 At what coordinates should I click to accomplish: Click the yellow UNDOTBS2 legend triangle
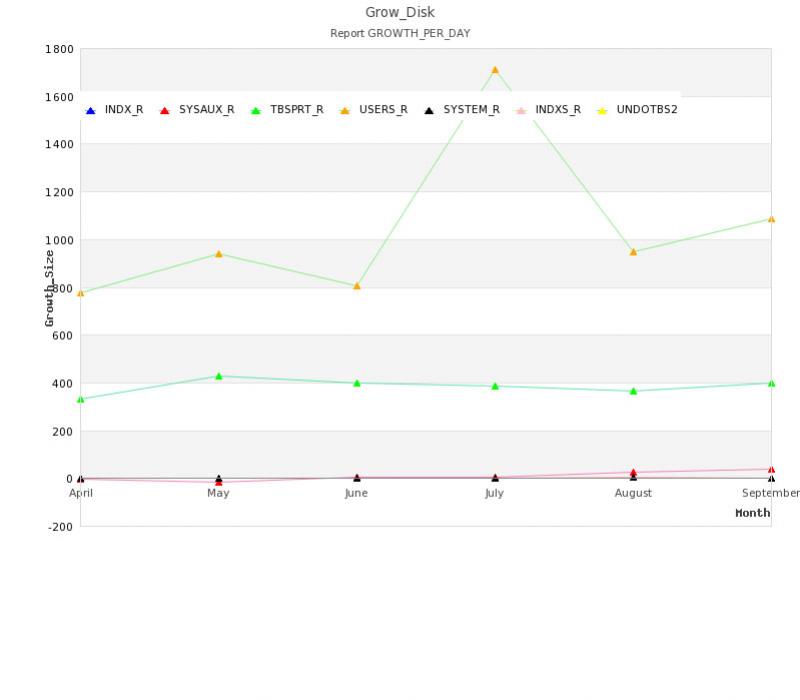602,111
